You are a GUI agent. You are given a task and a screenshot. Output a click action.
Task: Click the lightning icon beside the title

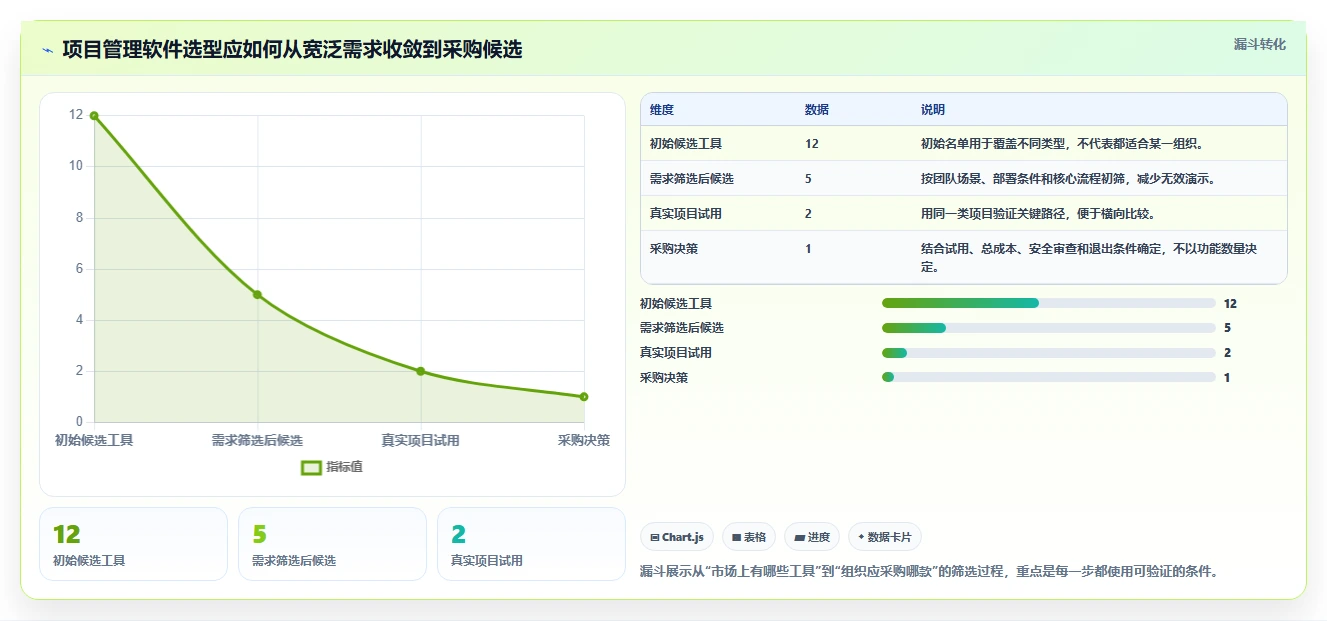point(47,50)
